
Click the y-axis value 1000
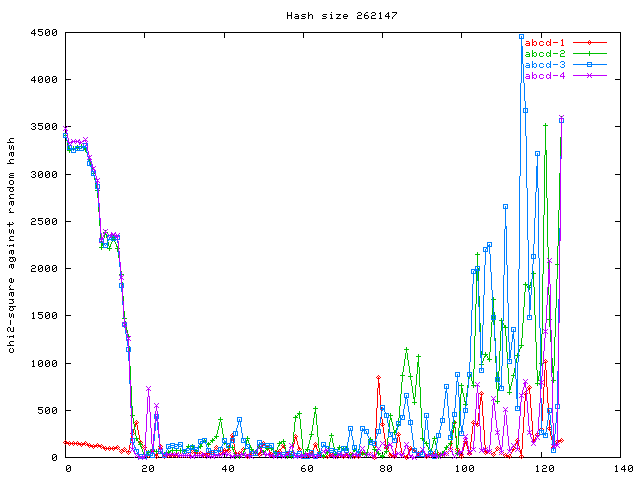click(x=44, y=363)
